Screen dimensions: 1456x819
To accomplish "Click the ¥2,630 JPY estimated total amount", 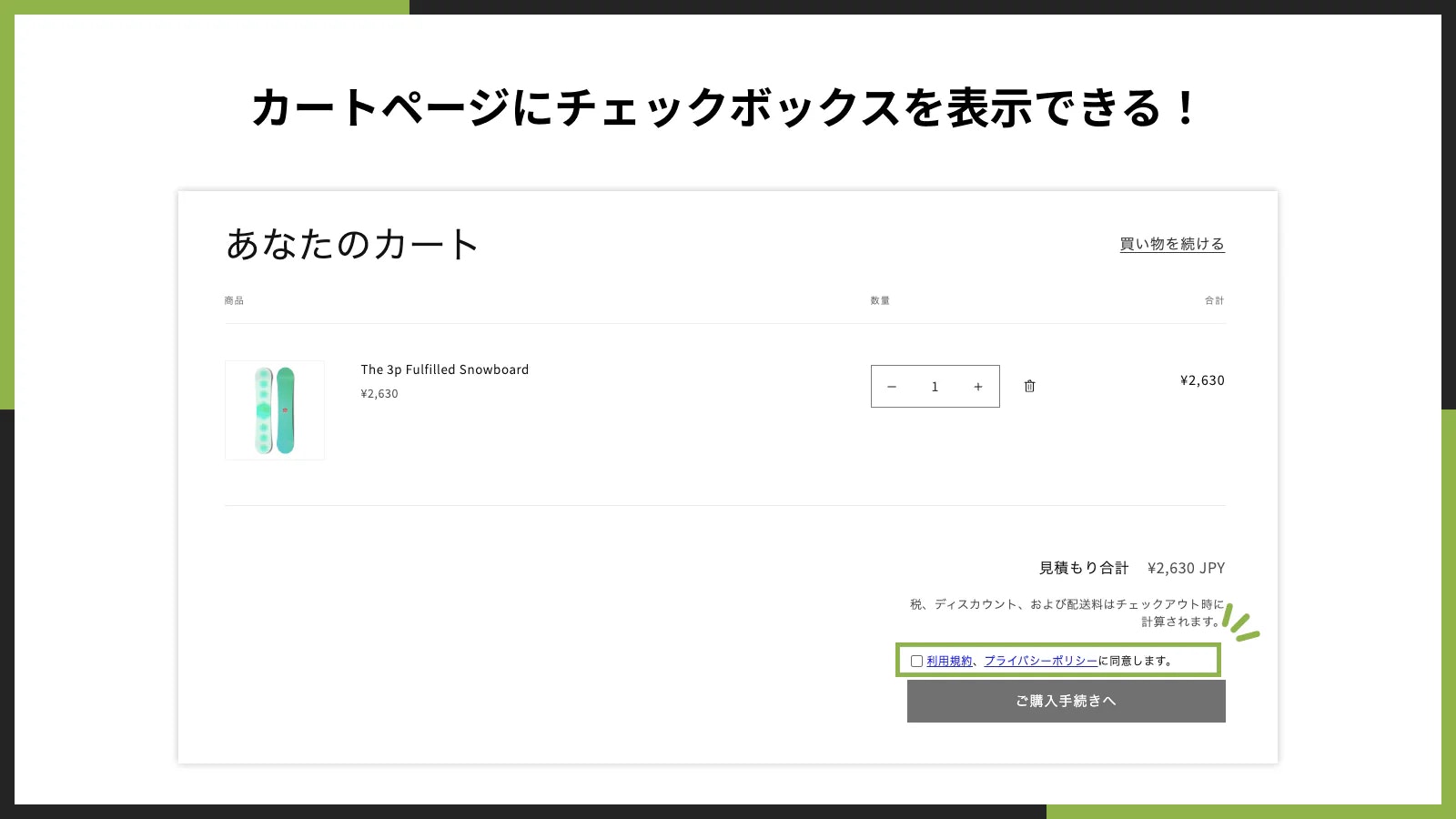I will pos(1186,568).
